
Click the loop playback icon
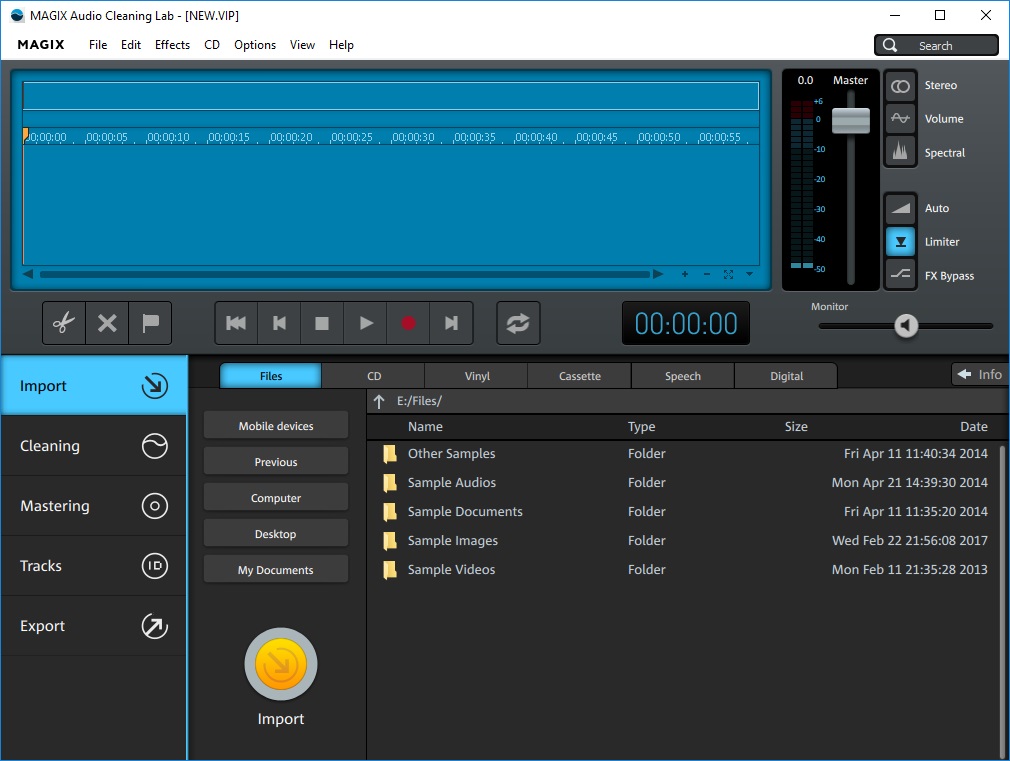tap(518, 322)
